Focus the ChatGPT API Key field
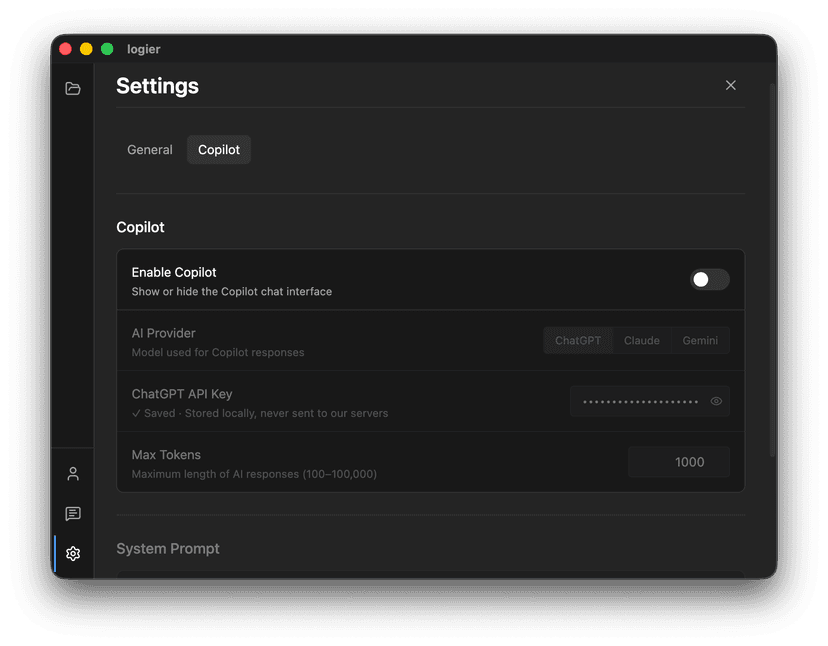Image resolution: width=828 pixels, height=646 pixels. tap(650, 401)
